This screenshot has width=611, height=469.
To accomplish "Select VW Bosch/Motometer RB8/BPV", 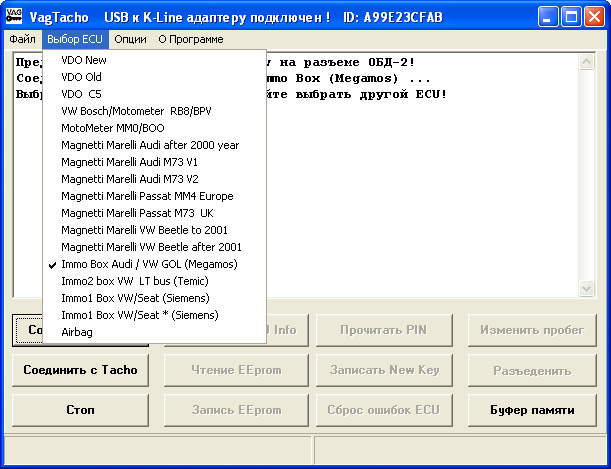I will pos(154,111).
